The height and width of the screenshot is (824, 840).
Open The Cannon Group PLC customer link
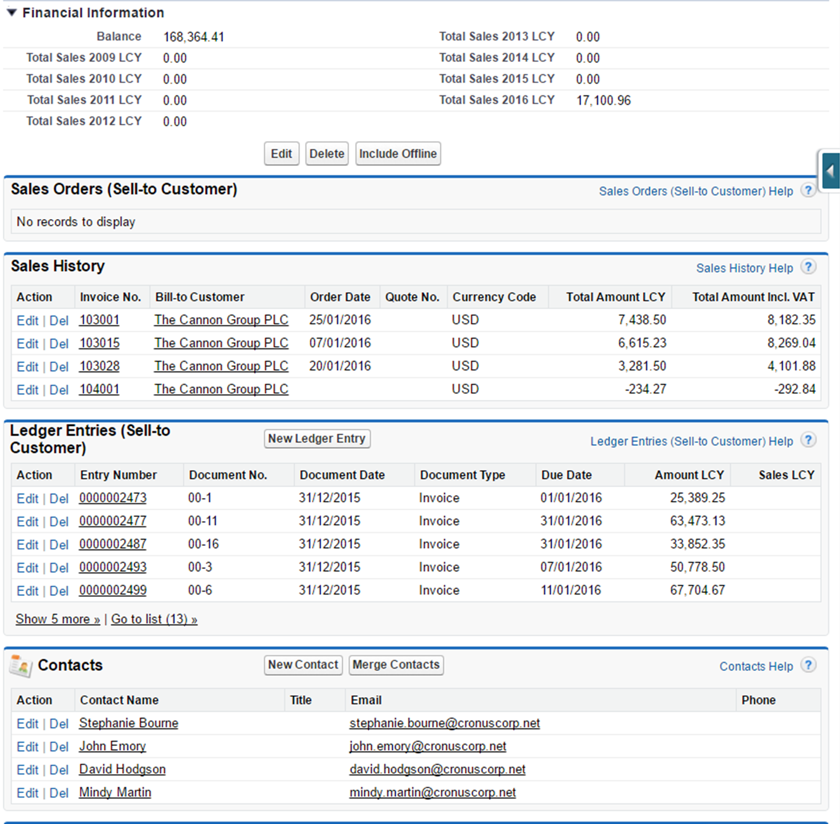pos(220,320)
